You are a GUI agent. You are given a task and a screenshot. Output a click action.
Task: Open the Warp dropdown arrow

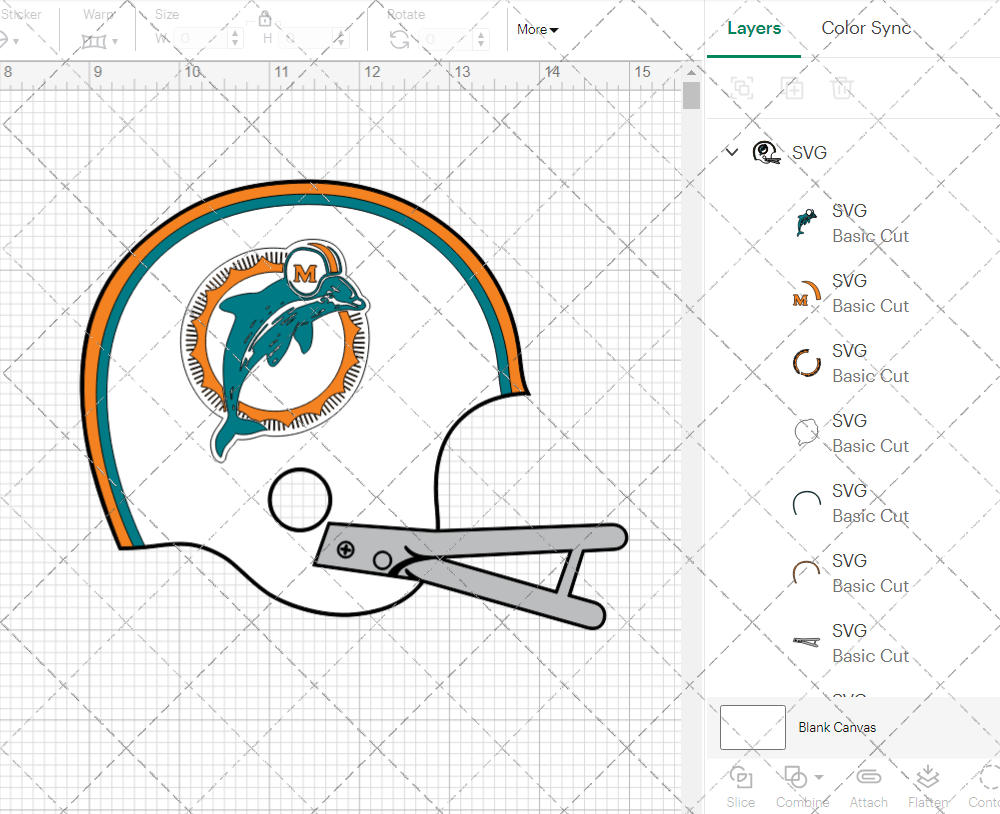pyautogui.click(x=115, y=41)
